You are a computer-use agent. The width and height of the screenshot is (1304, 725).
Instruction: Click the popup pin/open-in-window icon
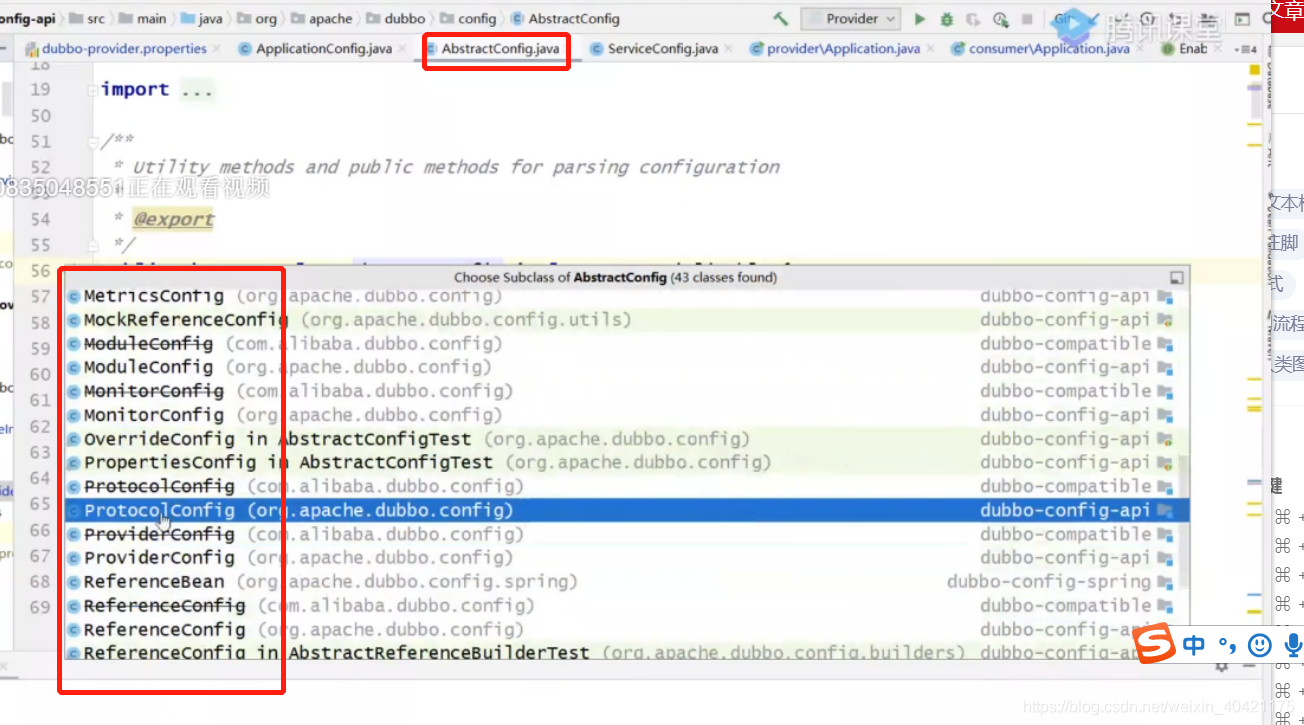(x=1177, y=277)
